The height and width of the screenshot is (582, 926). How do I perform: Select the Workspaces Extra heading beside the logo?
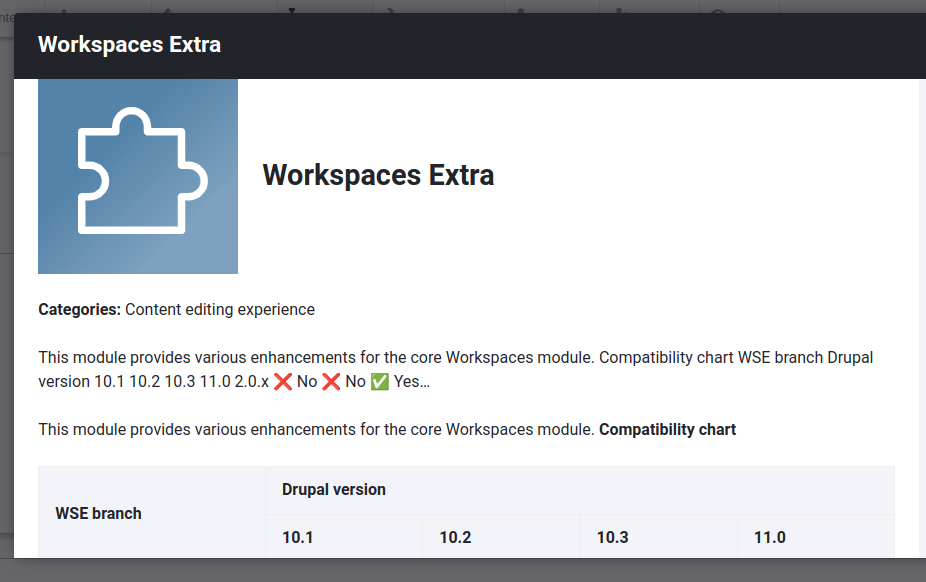coord(378,176)
